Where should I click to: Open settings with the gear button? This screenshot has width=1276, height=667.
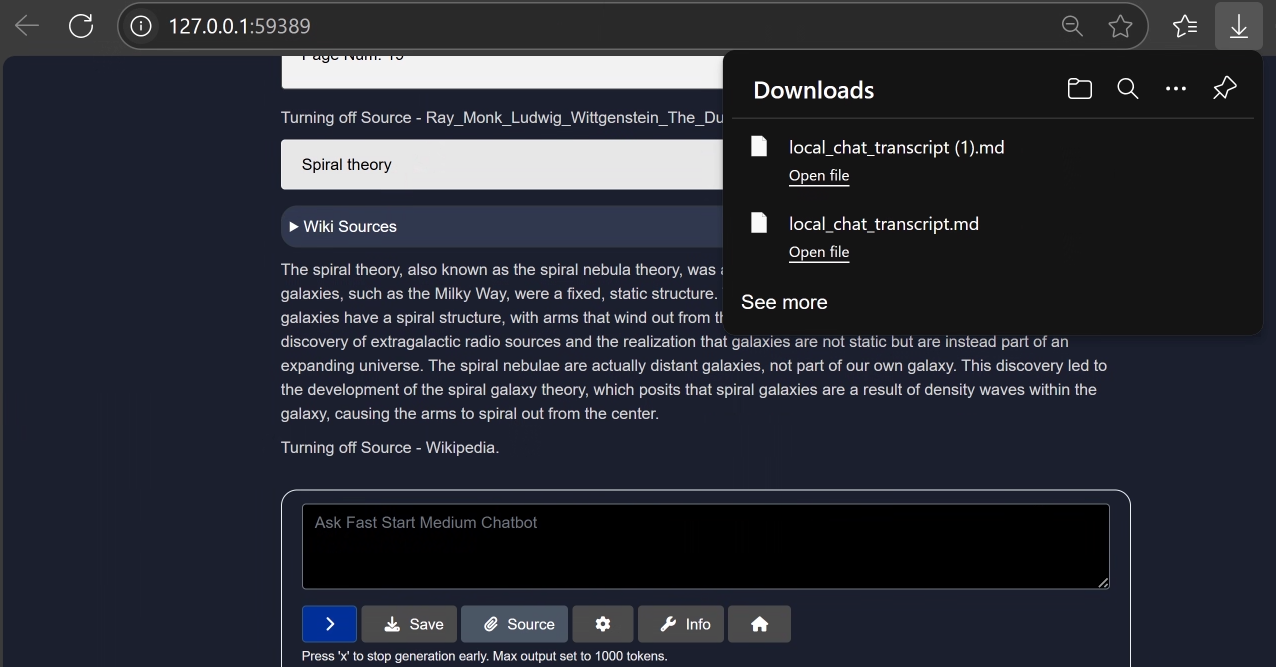(x=602, y=624)
